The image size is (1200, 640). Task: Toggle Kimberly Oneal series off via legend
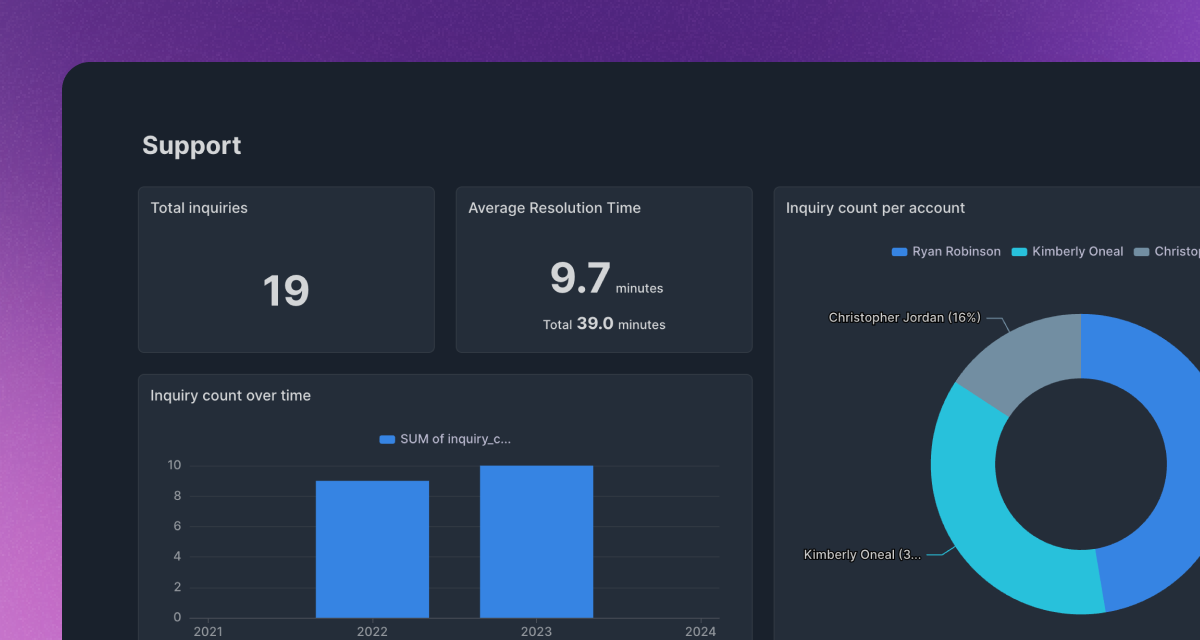click(1067, 252)
